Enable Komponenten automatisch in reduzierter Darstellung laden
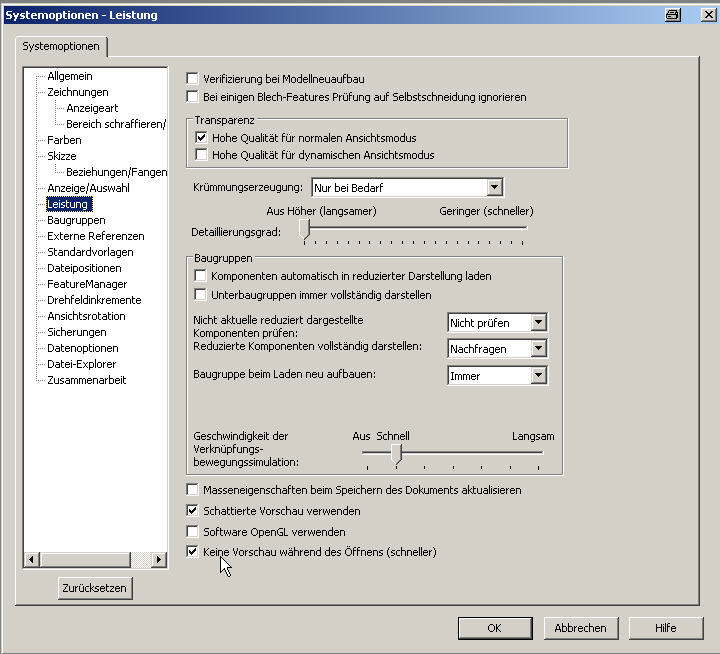Viewport: 720px width, 654px height. 200,276
